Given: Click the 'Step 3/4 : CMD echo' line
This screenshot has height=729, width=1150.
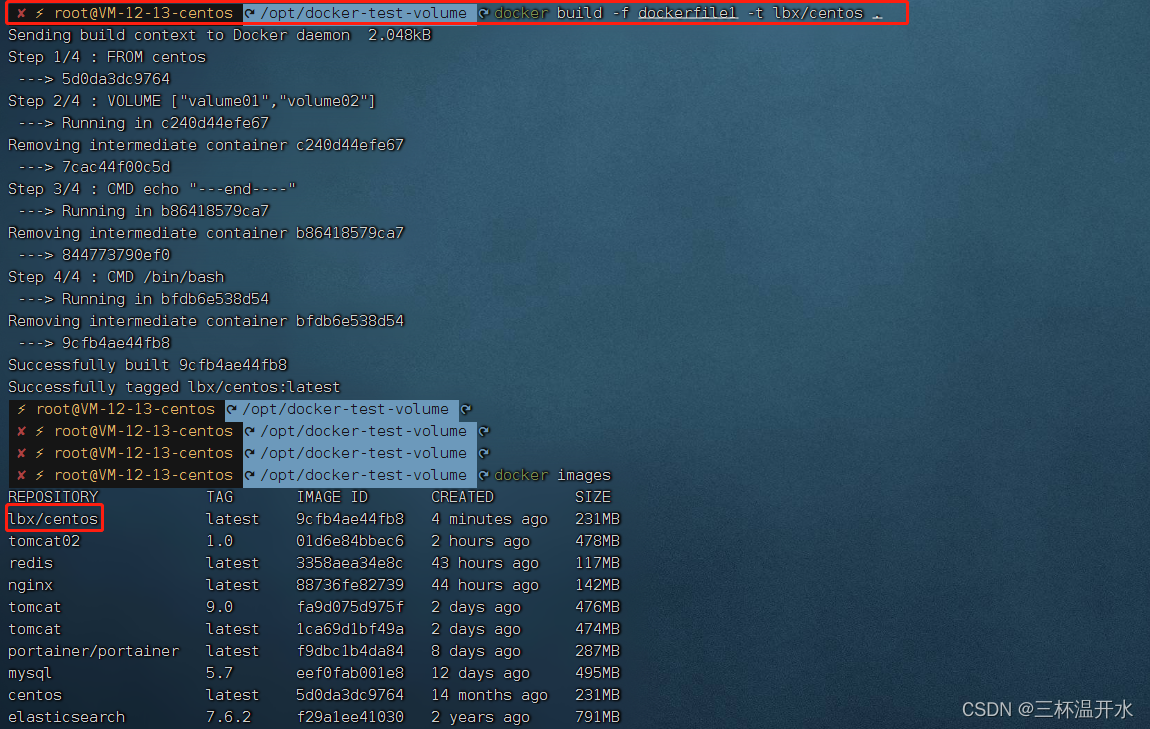Looking at the screenshot, I should [x=152, y=189].
